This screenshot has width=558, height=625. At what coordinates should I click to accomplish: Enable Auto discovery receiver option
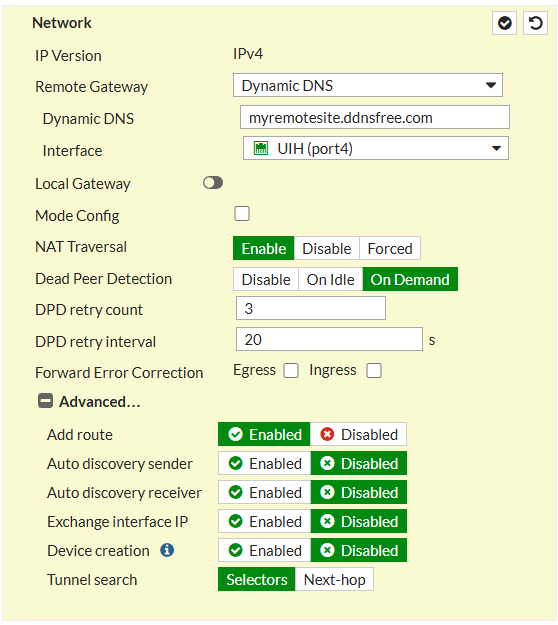(265, 492)
